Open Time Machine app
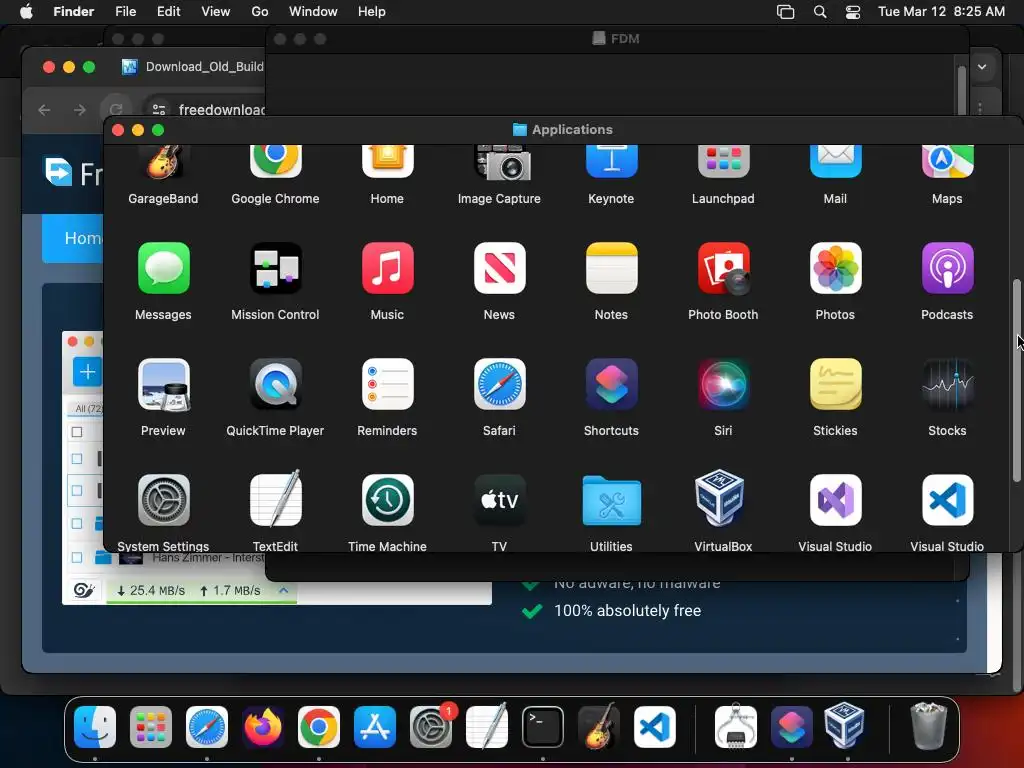 pyautogui.click(x=387, y=500)
